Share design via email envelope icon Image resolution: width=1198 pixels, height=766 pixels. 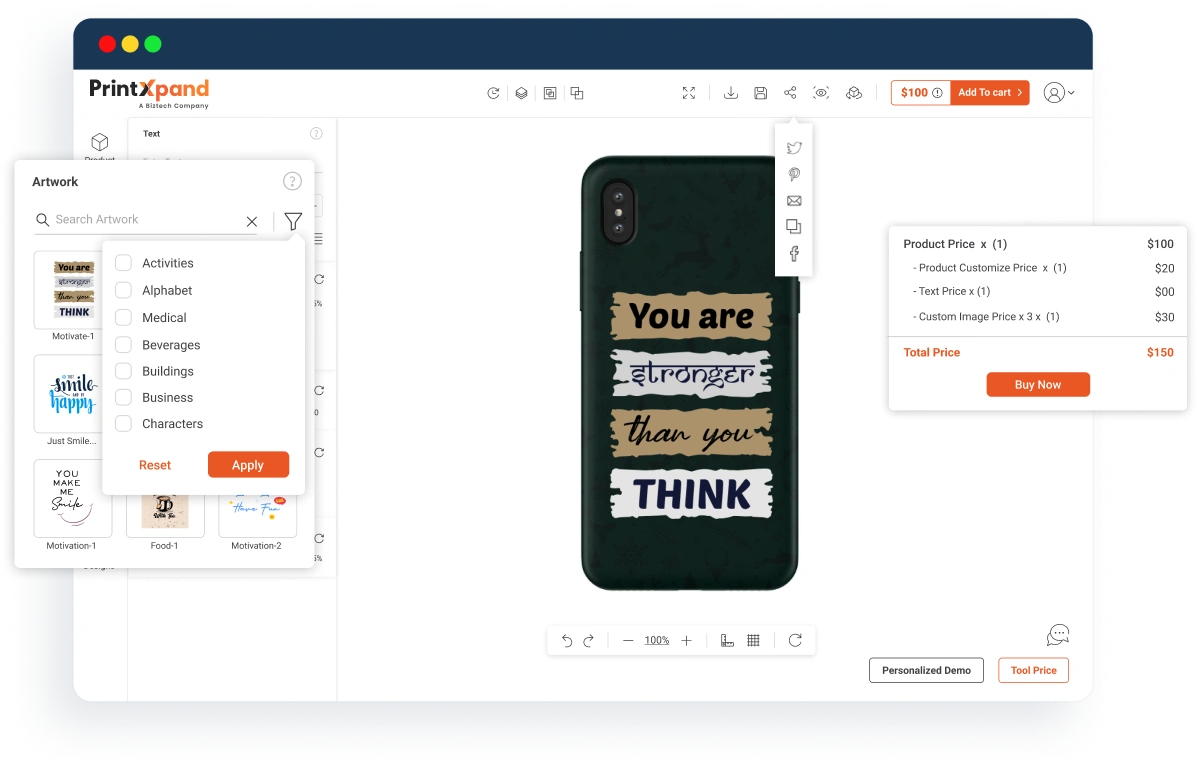794,201
